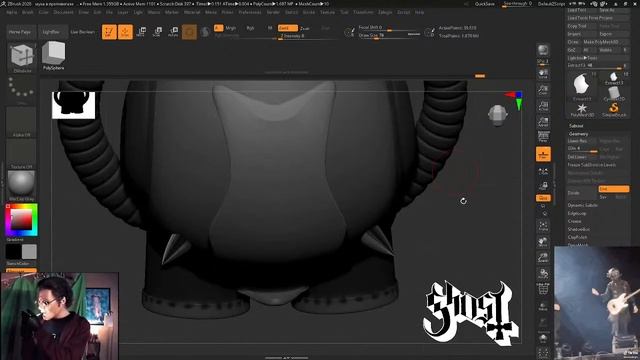Expand EdgeLoop section
This screenshot has height=360, width=640.
pyautogui.click(x=577, y=213)
